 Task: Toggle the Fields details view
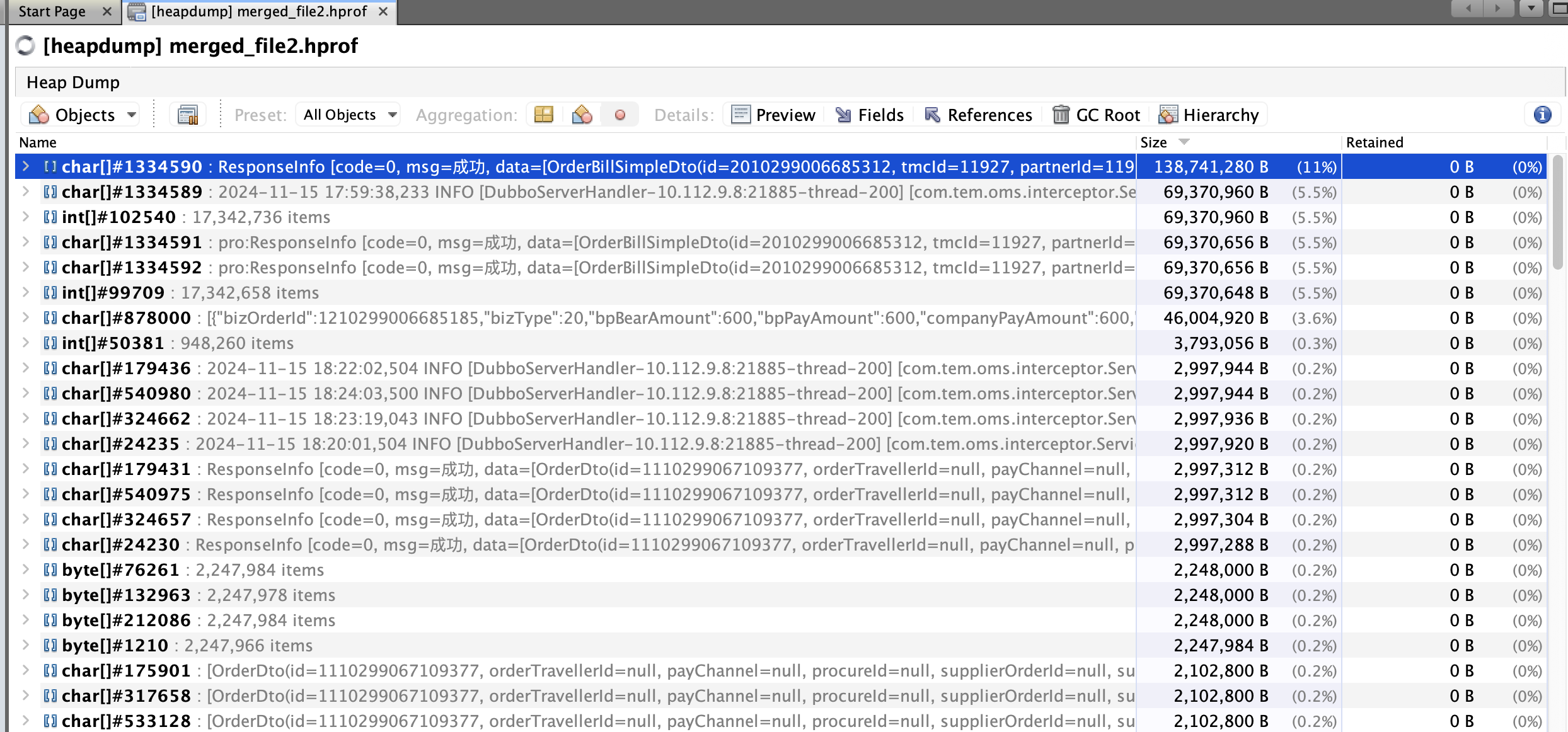870,115
